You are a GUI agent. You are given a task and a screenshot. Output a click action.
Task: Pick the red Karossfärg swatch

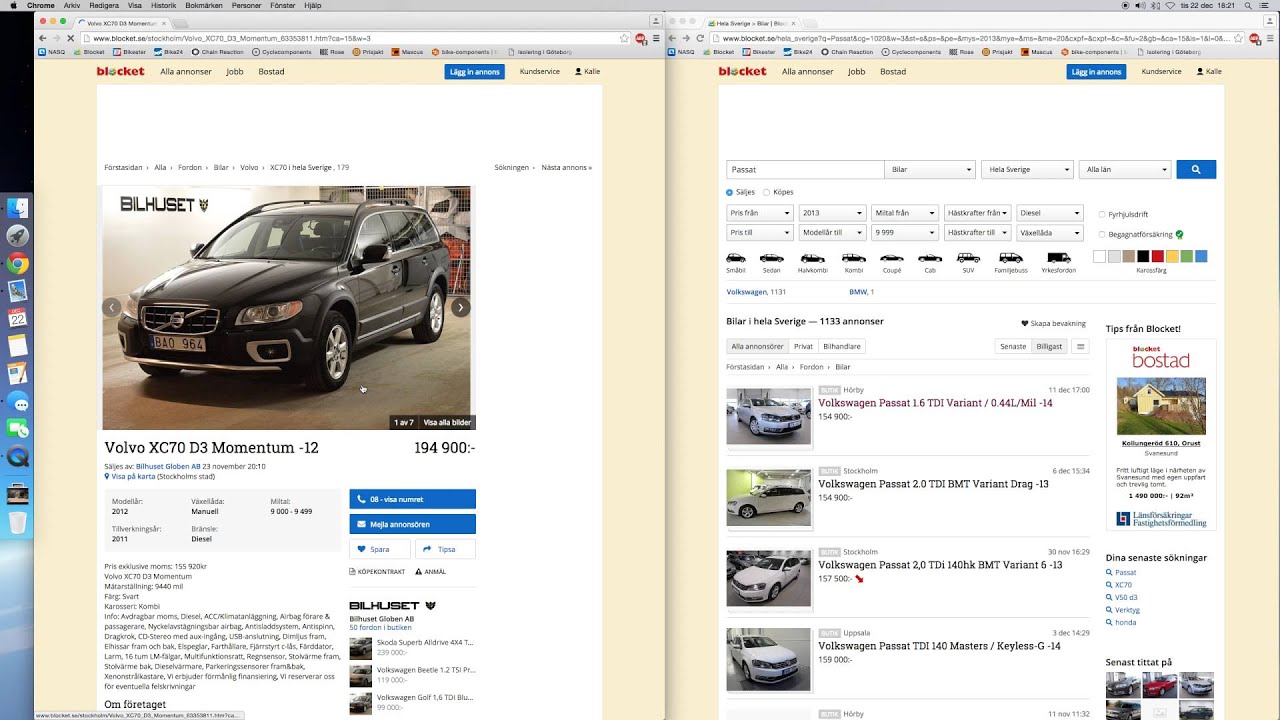pyautogui.click(x=1157, y=257)
